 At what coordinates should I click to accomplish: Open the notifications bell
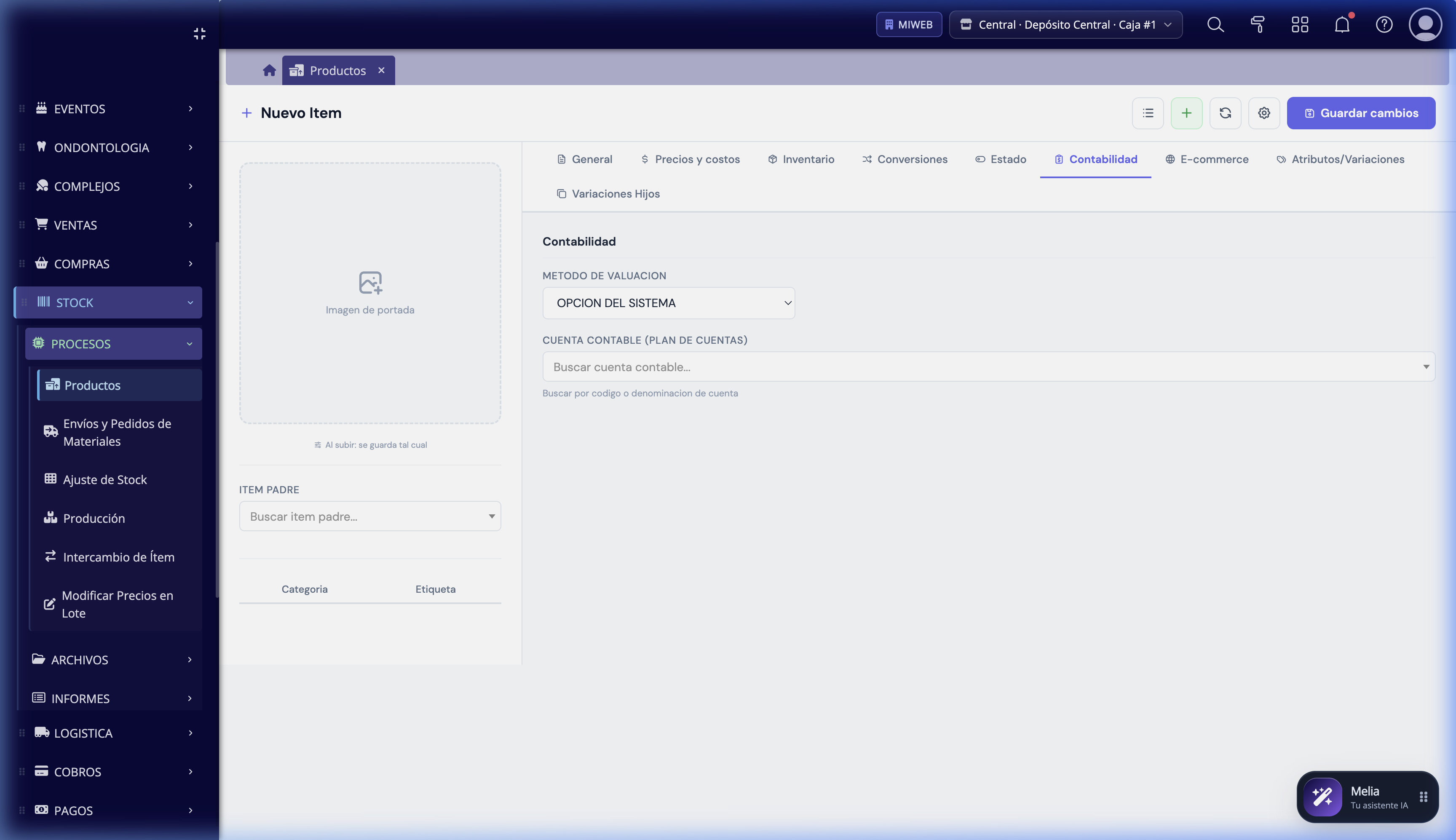point(1342,24)
